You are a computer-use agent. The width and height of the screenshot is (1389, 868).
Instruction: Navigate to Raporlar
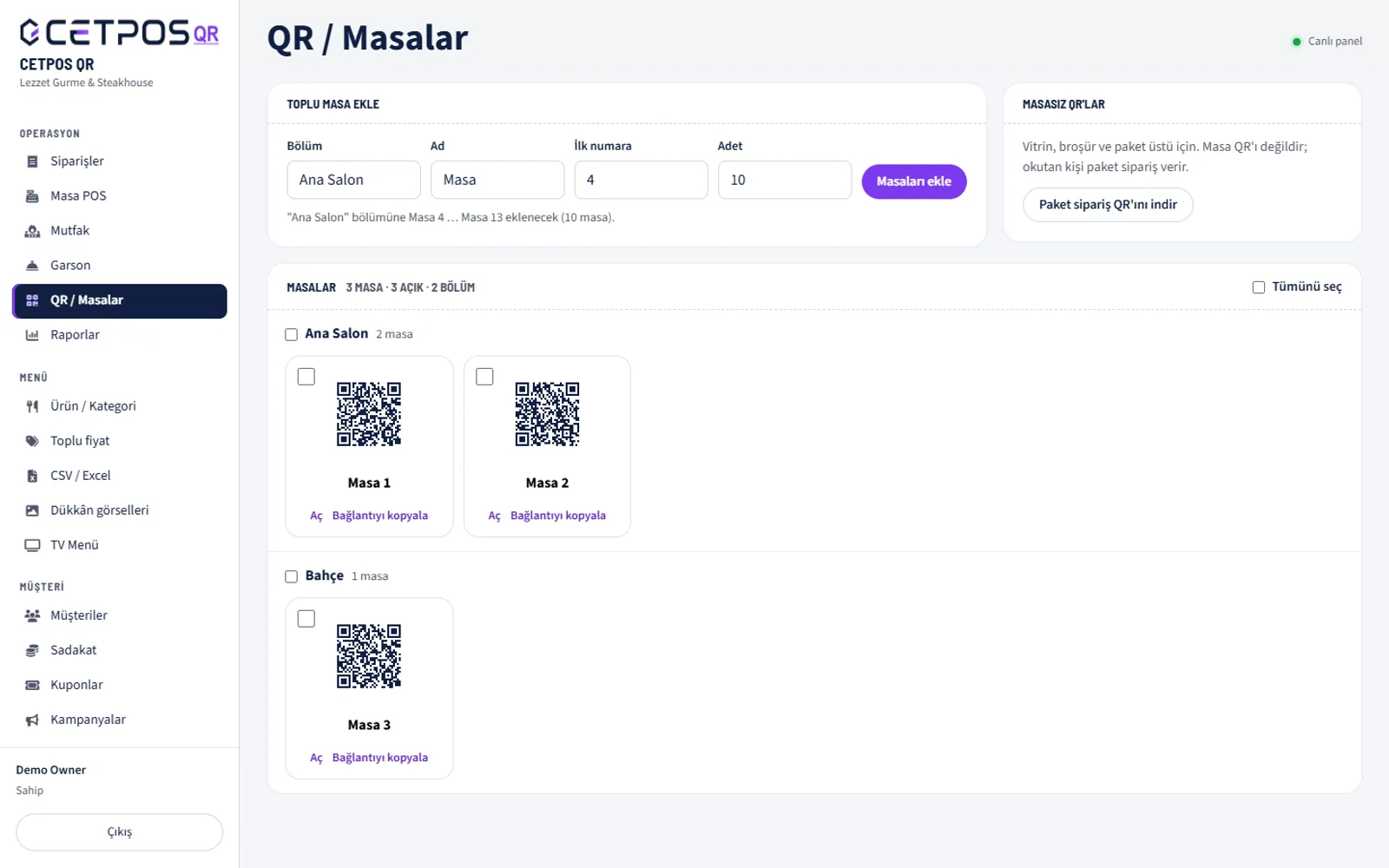point(120,335)
